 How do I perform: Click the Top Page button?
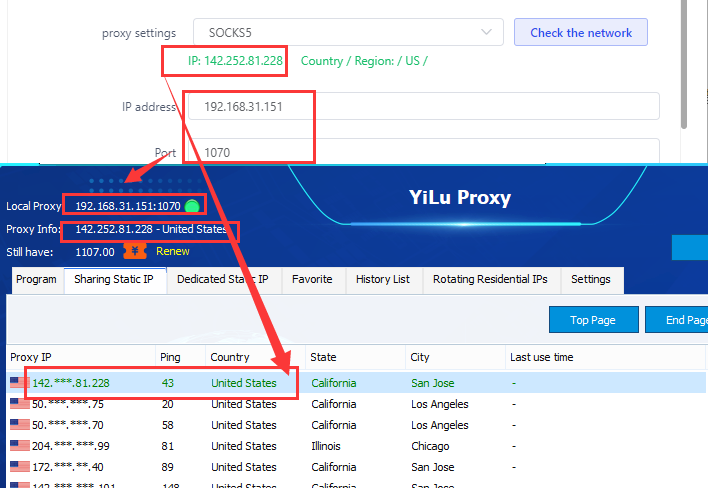(593, 320)
